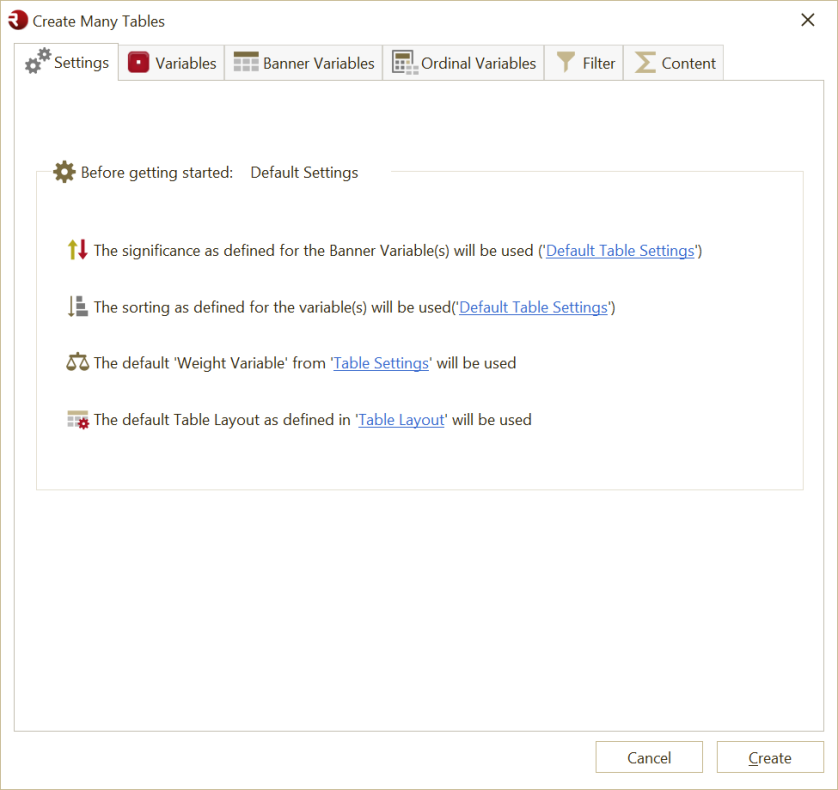The height and width of the screenshot is (790, 838).
Task: Open Default Table Settings link for significance
Action: click(x=620, y=251)
